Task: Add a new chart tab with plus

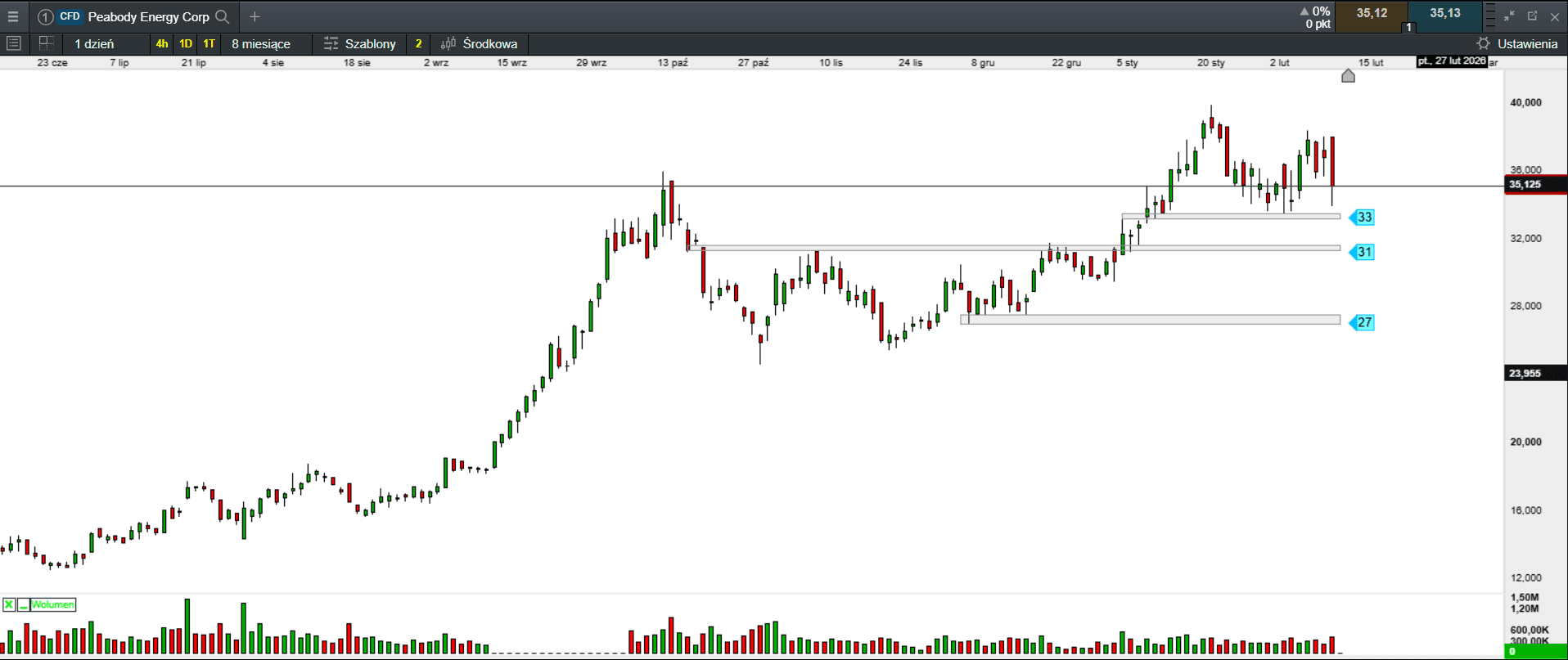Action: pyautogui.click(x=255, y=16)
